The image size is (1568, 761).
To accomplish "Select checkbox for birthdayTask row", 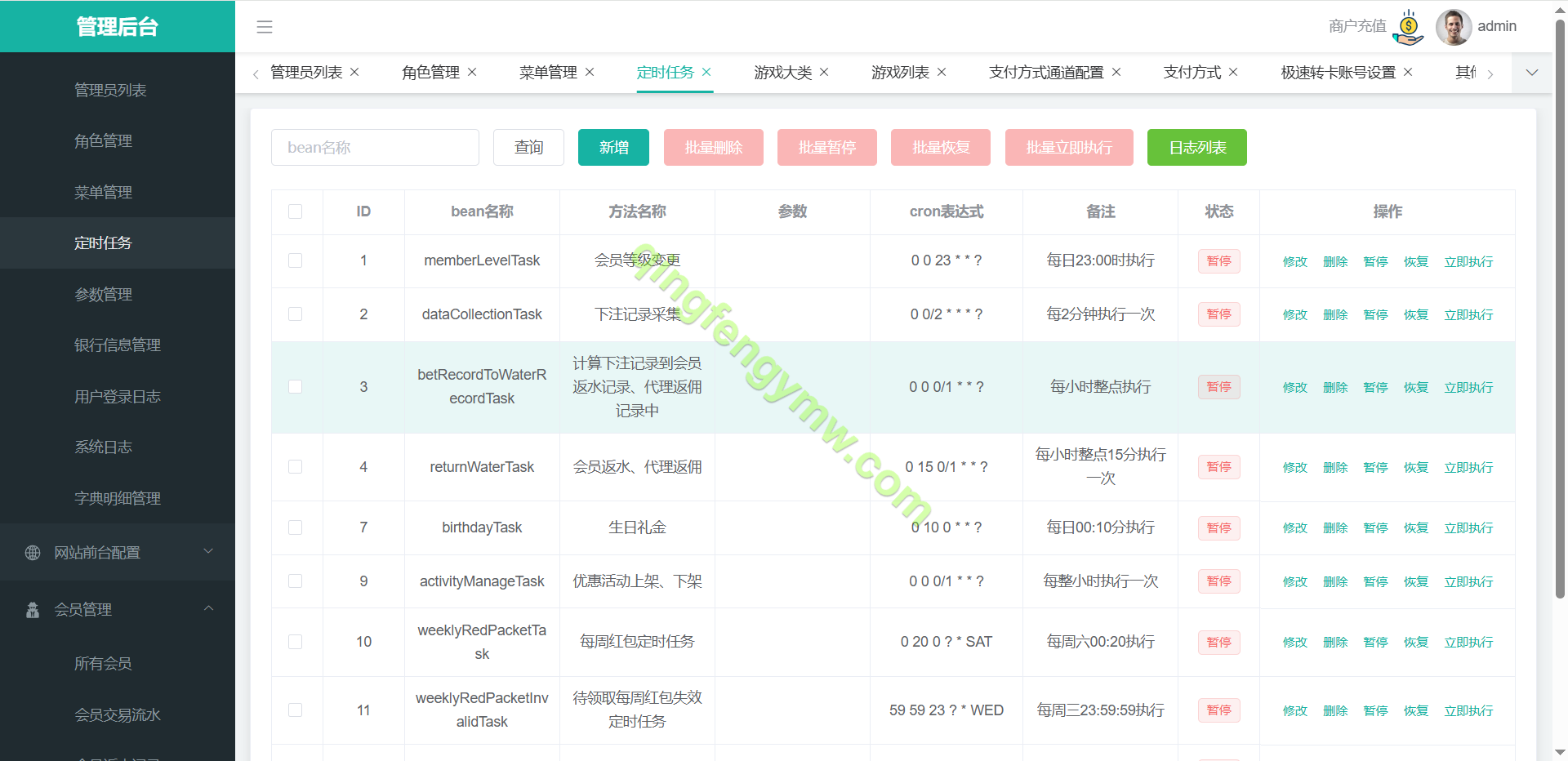I will (296, 527).
